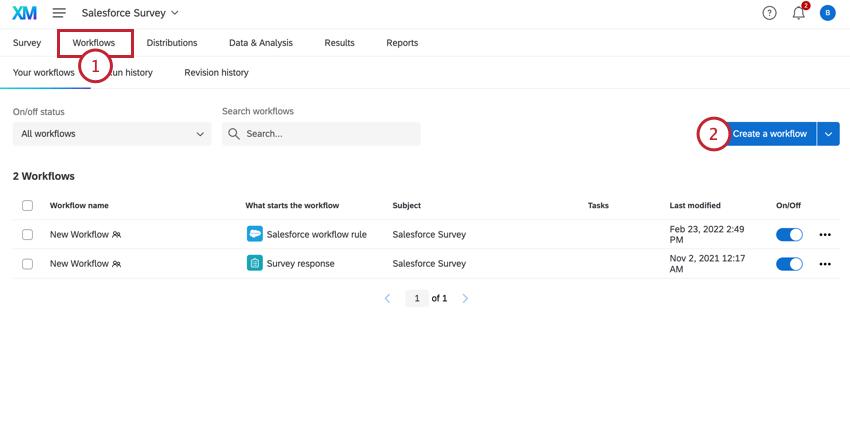The width and height of the screenshot is (850, 425).
Task: Click Salesforce Survey subject in second row
Action: tap(429, 264)
